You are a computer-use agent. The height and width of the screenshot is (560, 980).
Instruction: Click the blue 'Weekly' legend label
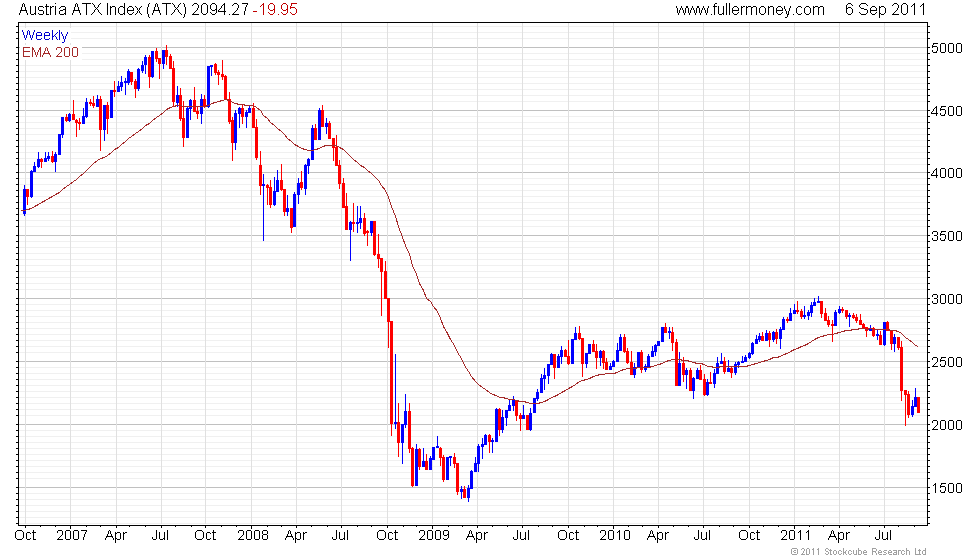(44, 36)
